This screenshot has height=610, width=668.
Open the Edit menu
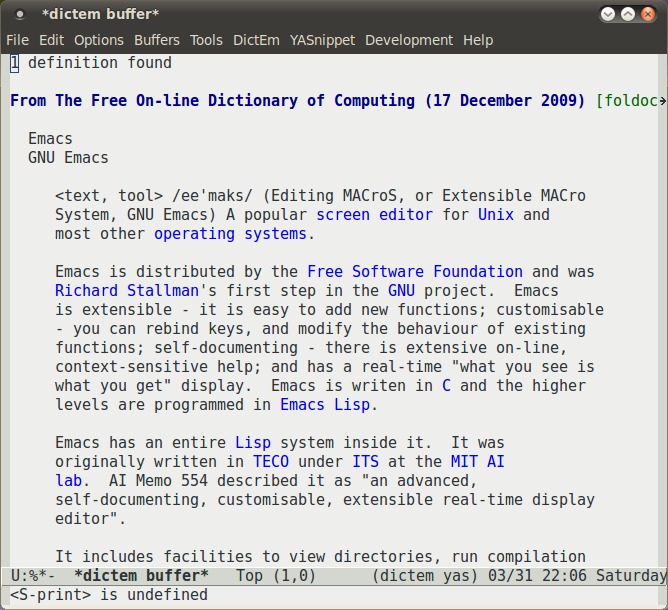point(51,40)
